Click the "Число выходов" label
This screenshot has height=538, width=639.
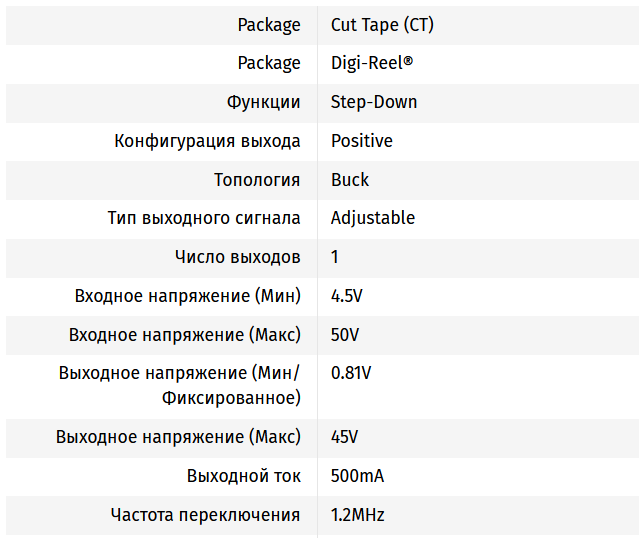[237, 257]
